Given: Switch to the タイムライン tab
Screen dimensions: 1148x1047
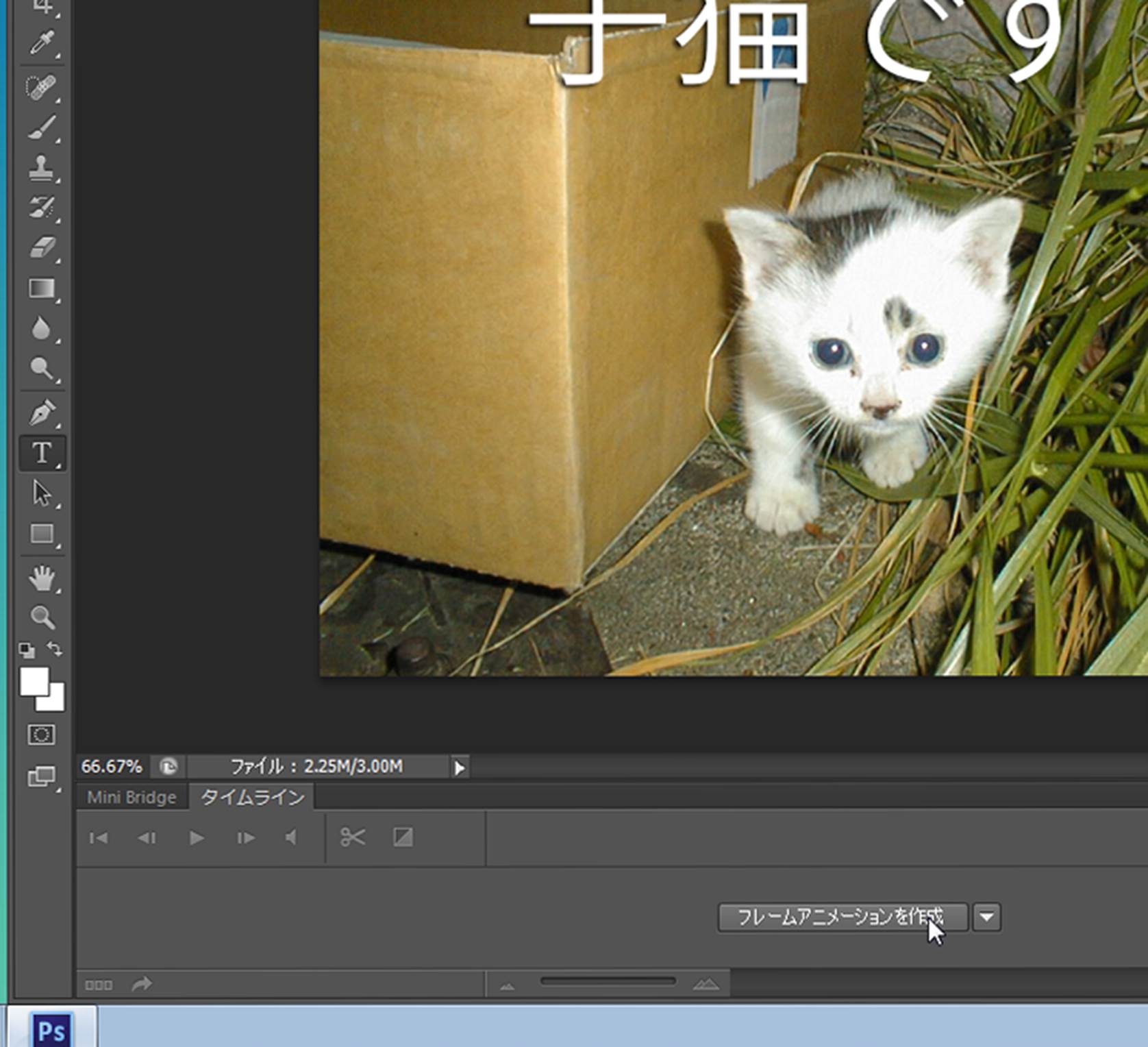Looking at the screenshot, I should (252, 798).
